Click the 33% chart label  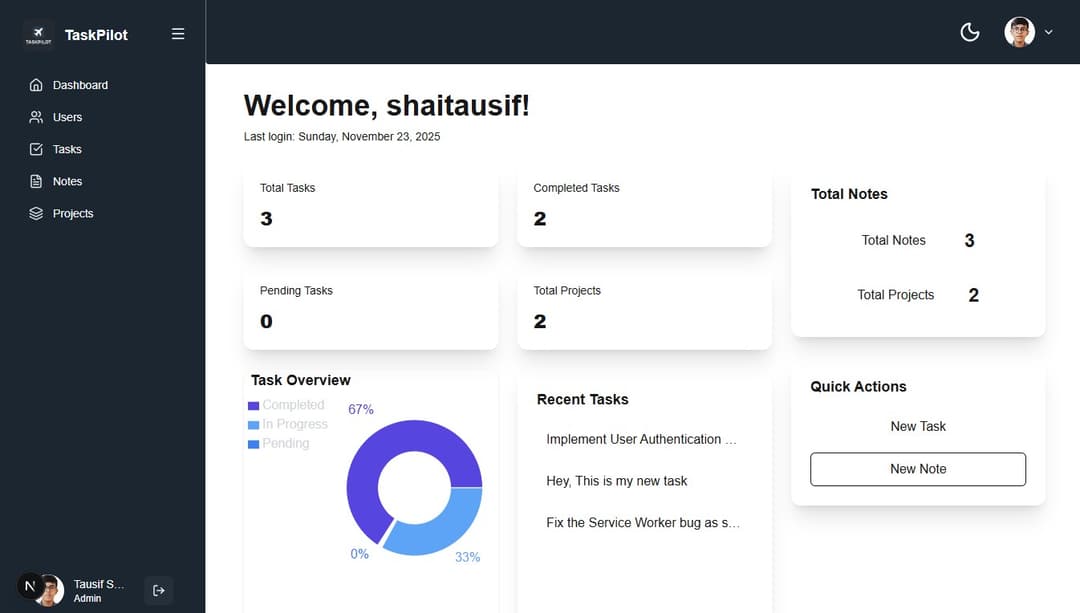coord(468,557)
